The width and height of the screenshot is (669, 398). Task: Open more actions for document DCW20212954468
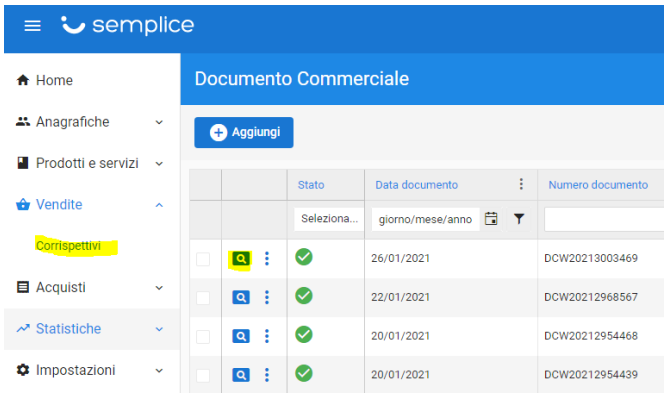point(267,336)
